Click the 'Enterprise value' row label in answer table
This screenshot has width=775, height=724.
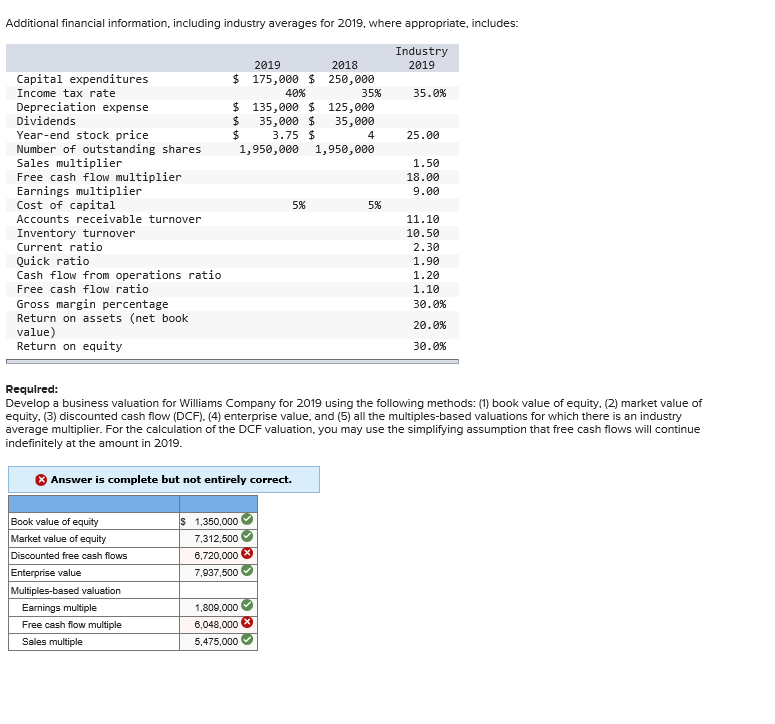(46, 573)
